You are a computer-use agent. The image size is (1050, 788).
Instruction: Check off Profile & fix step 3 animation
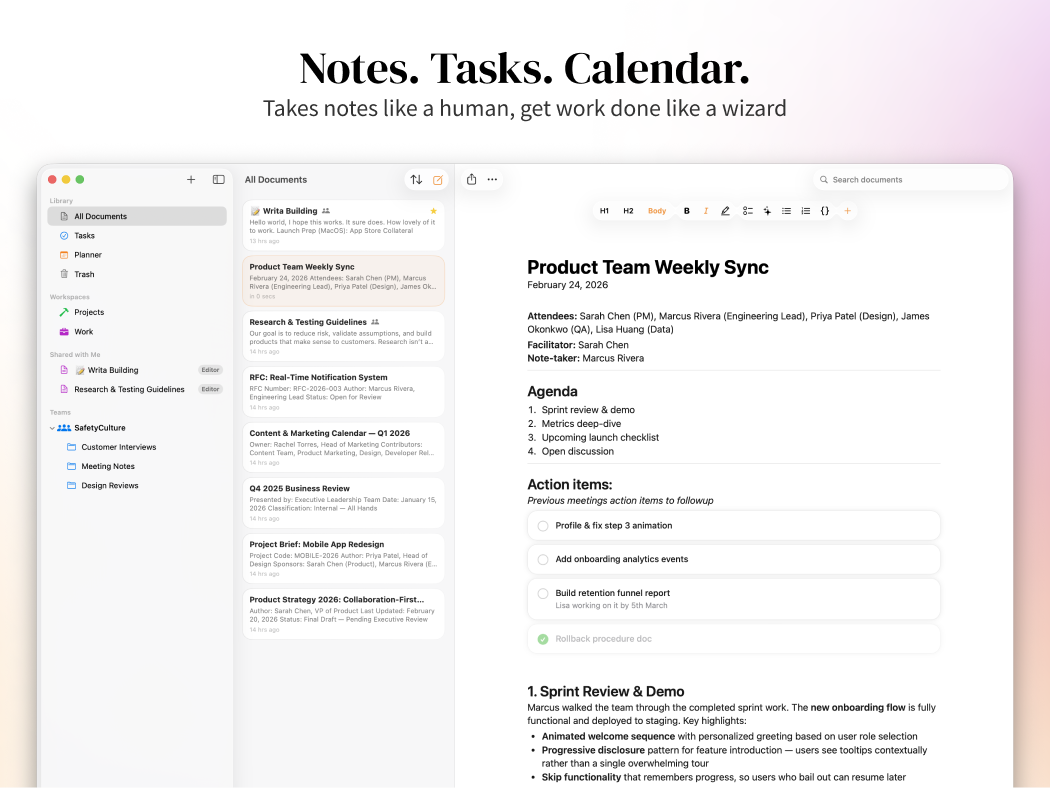[543, 526]
